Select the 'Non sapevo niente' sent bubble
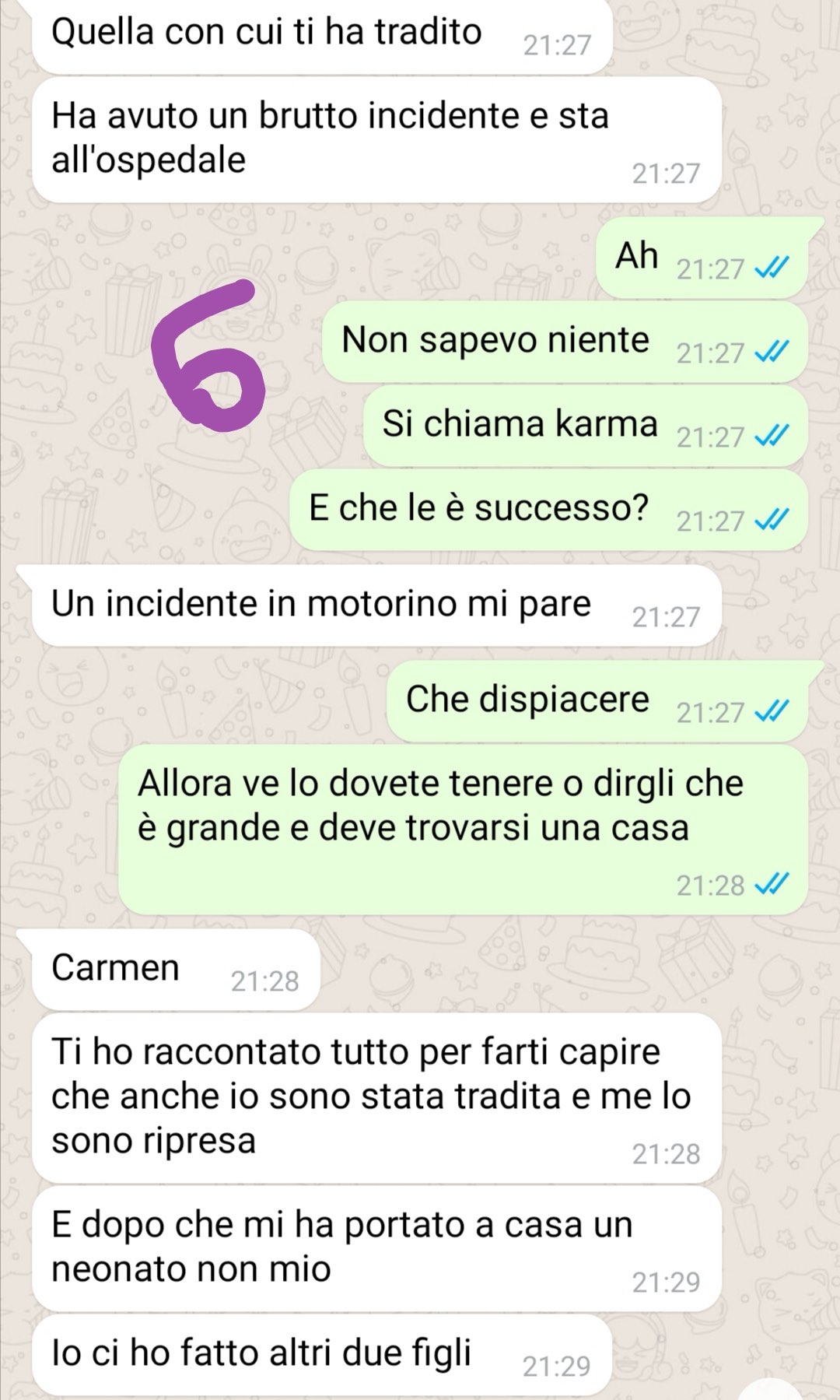Screen dimensions: 840x1400 coord(565,342)
